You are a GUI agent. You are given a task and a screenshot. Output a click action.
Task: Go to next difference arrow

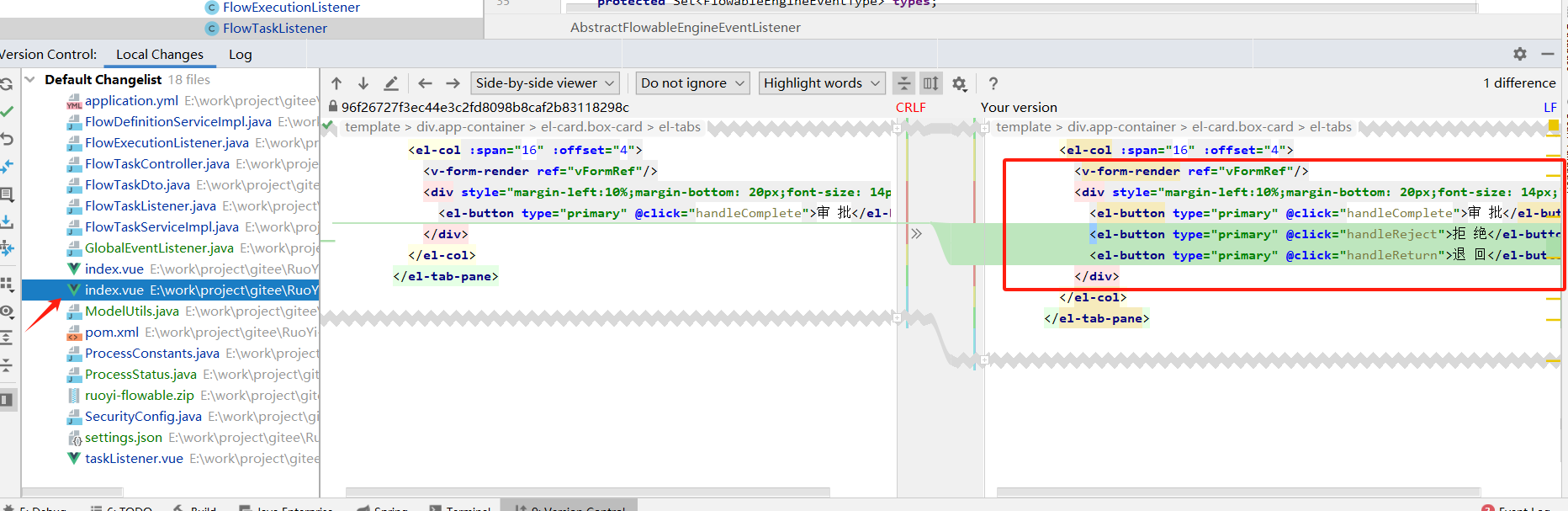click(x=363, y=83)
